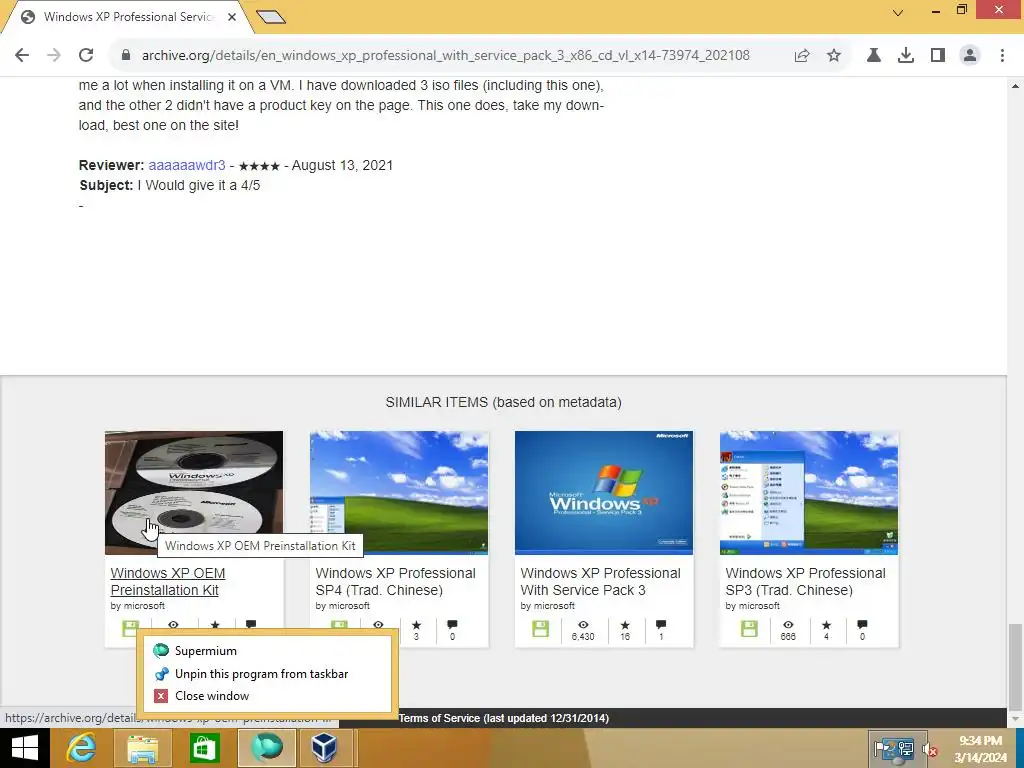Open Windows Store from taskbar
Image resolution: width=1024 pixels, height=768 pixels.
click(x=204, y=748)
